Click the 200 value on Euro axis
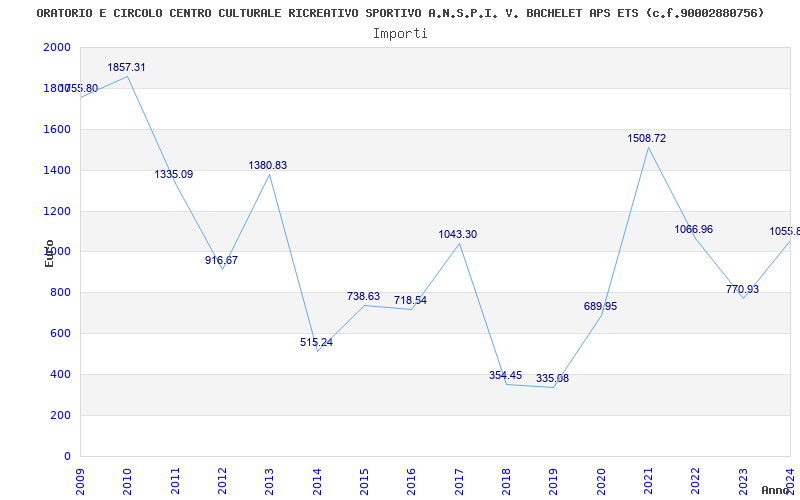The image size is (800, 500). pos(60,415)
